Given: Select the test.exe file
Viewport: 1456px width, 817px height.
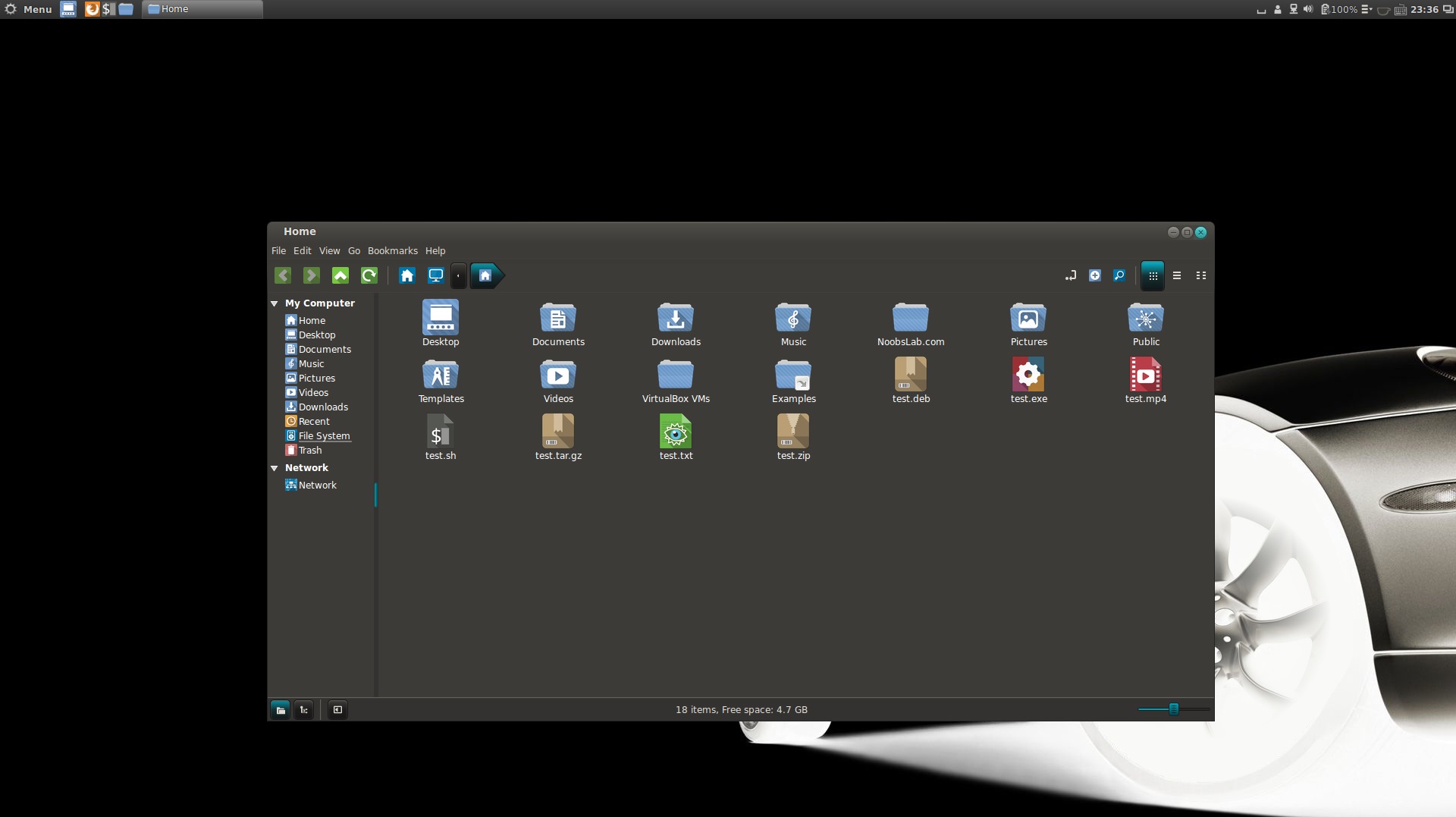Looking at the screenshot, I should [x=1028, y=375].
